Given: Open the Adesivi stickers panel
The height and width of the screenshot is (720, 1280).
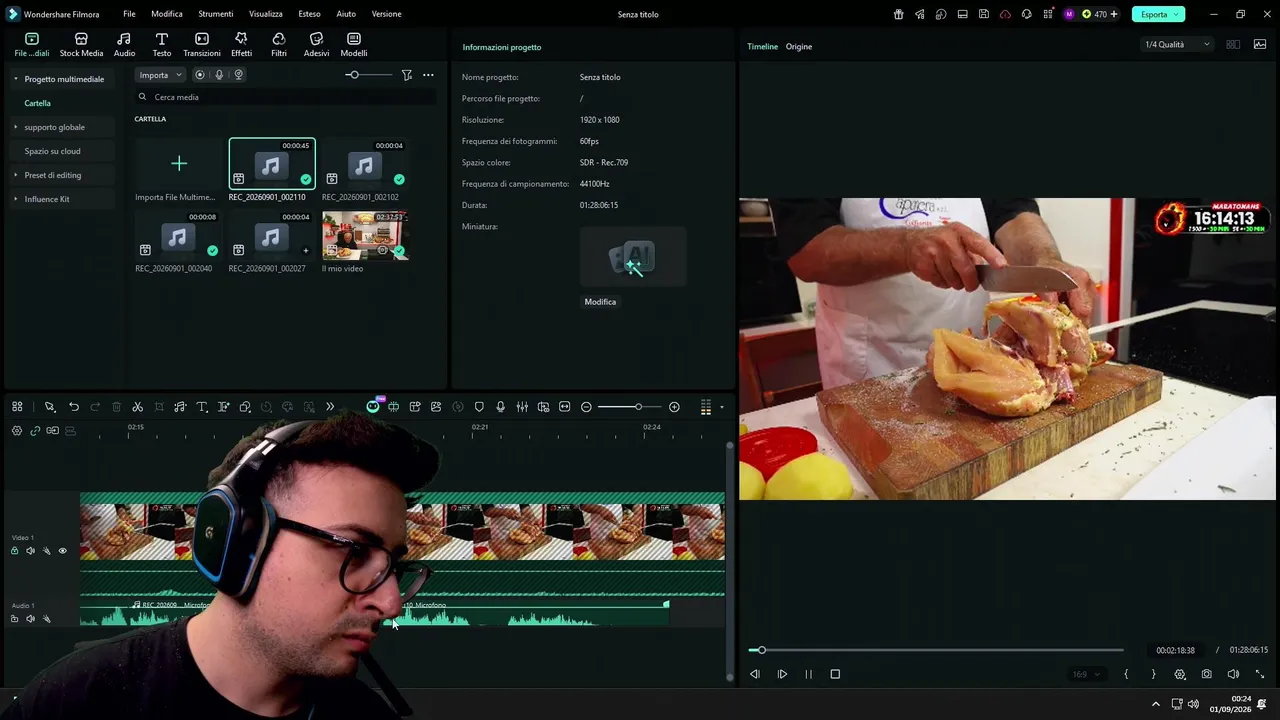Looking at the screenshot, I should point(316,44).
